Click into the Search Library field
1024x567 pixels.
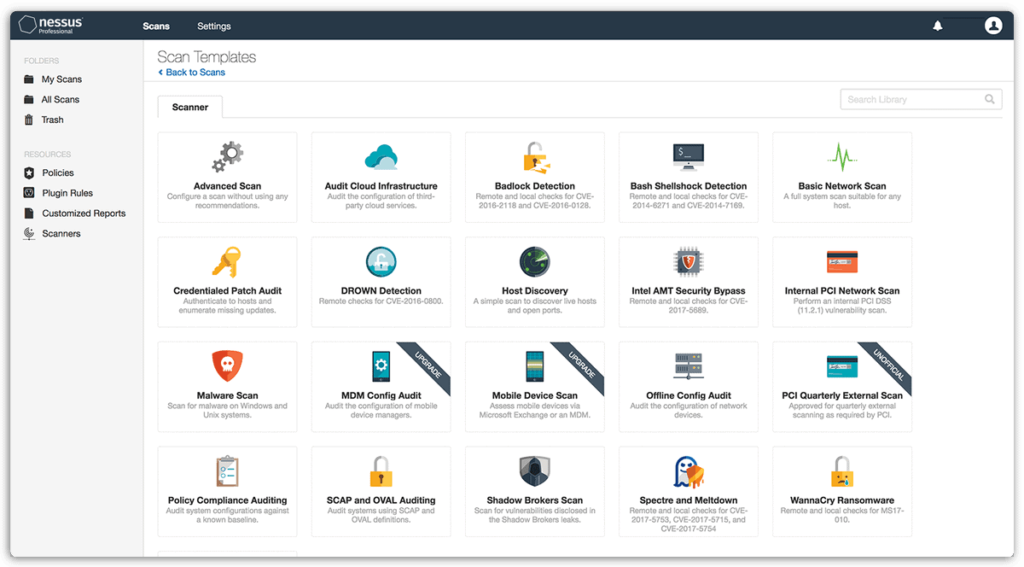[921, 99]
